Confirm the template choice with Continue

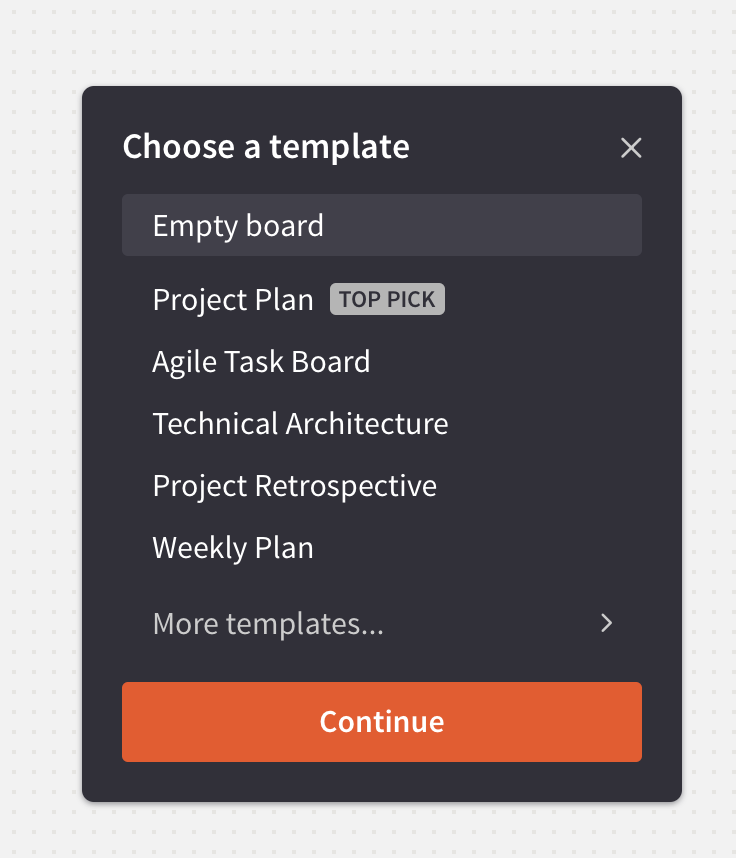381,722
